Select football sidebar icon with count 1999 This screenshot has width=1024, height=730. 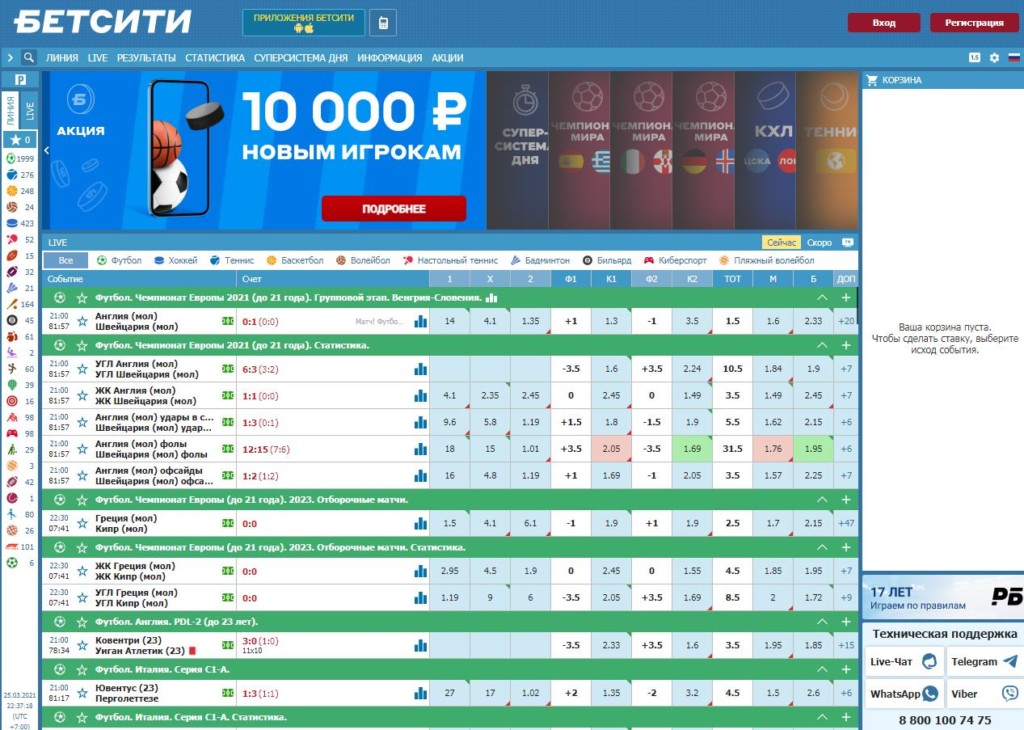[x=11, y=158]
